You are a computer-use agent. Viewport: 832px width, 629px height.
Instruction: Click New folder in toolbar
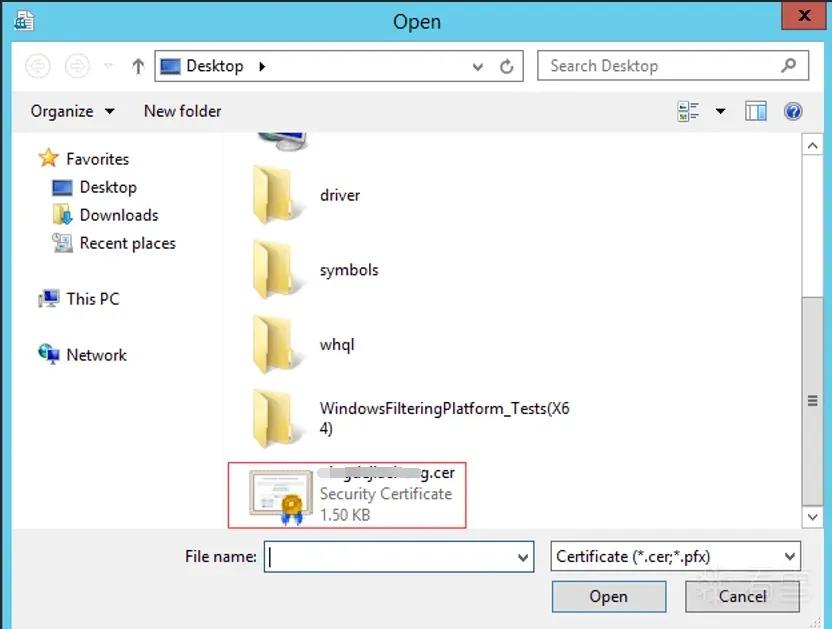[182, 111]
